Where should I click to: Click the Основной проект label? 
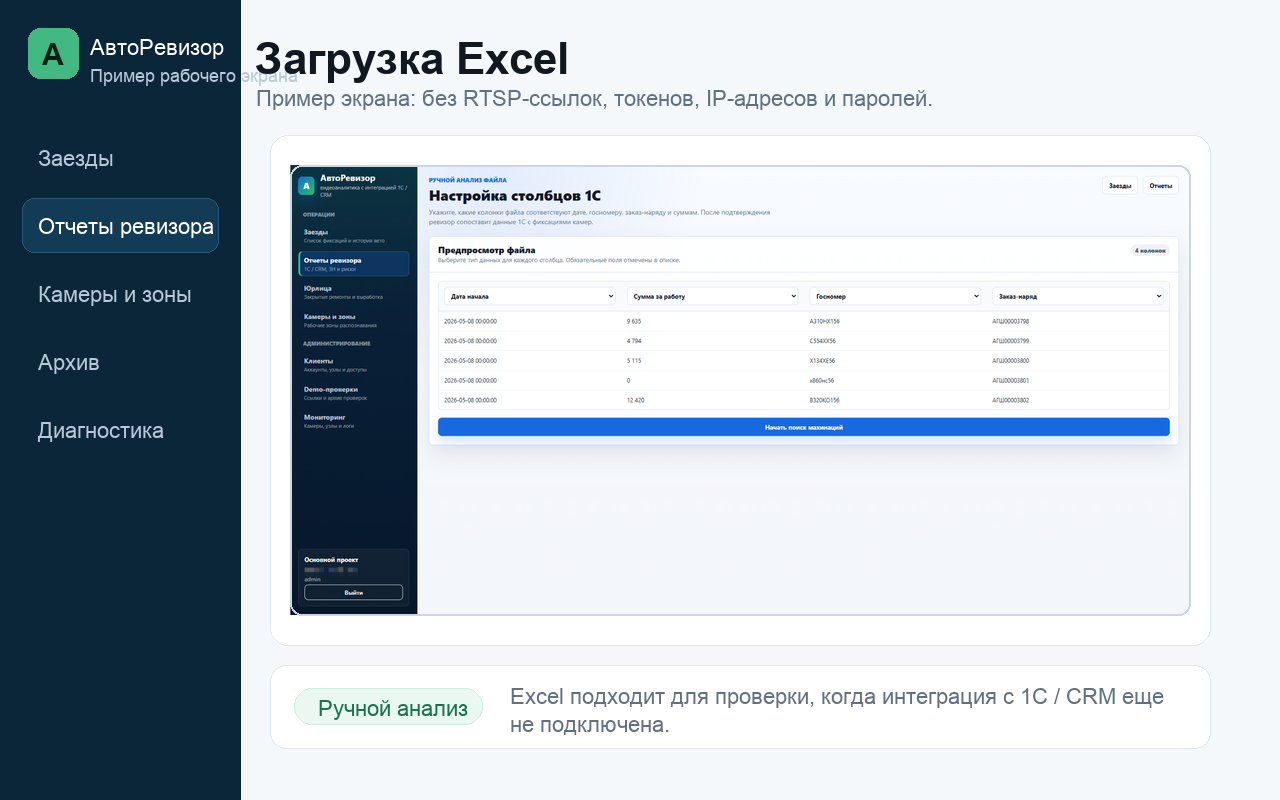point(331,560)
